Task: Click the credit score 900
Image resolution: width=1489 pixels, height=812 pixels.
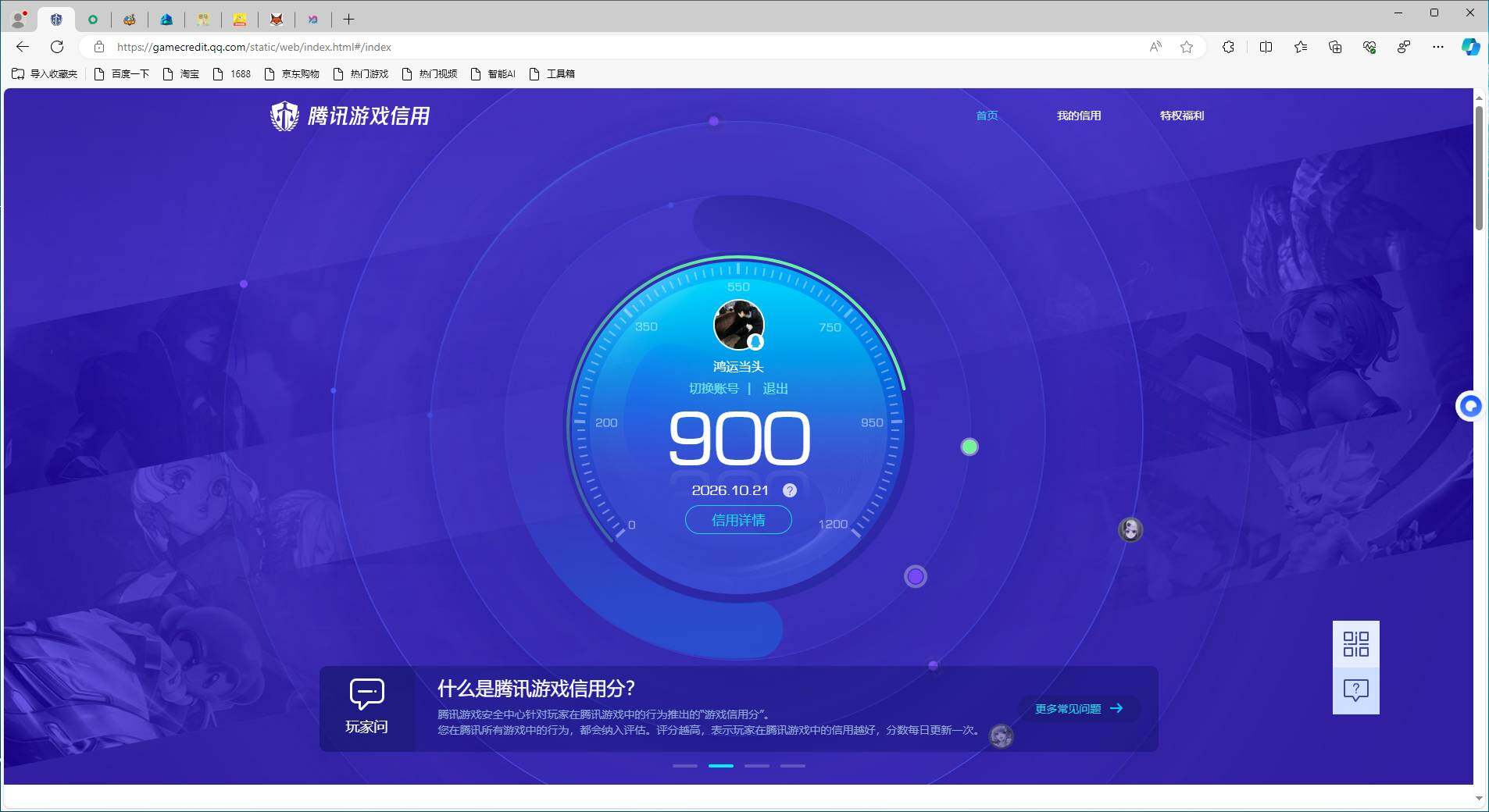Action: click(739, 439)
